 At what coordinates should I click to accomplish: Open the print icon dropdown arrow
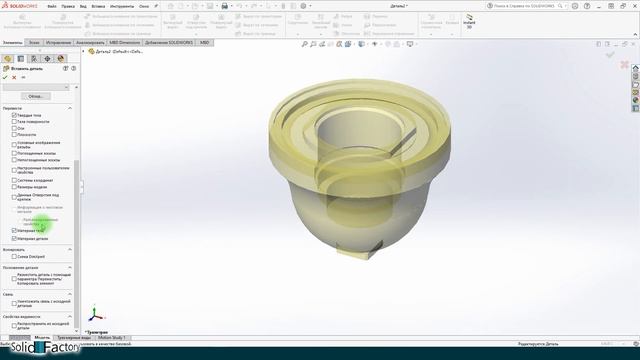click(x=231, y=6)
